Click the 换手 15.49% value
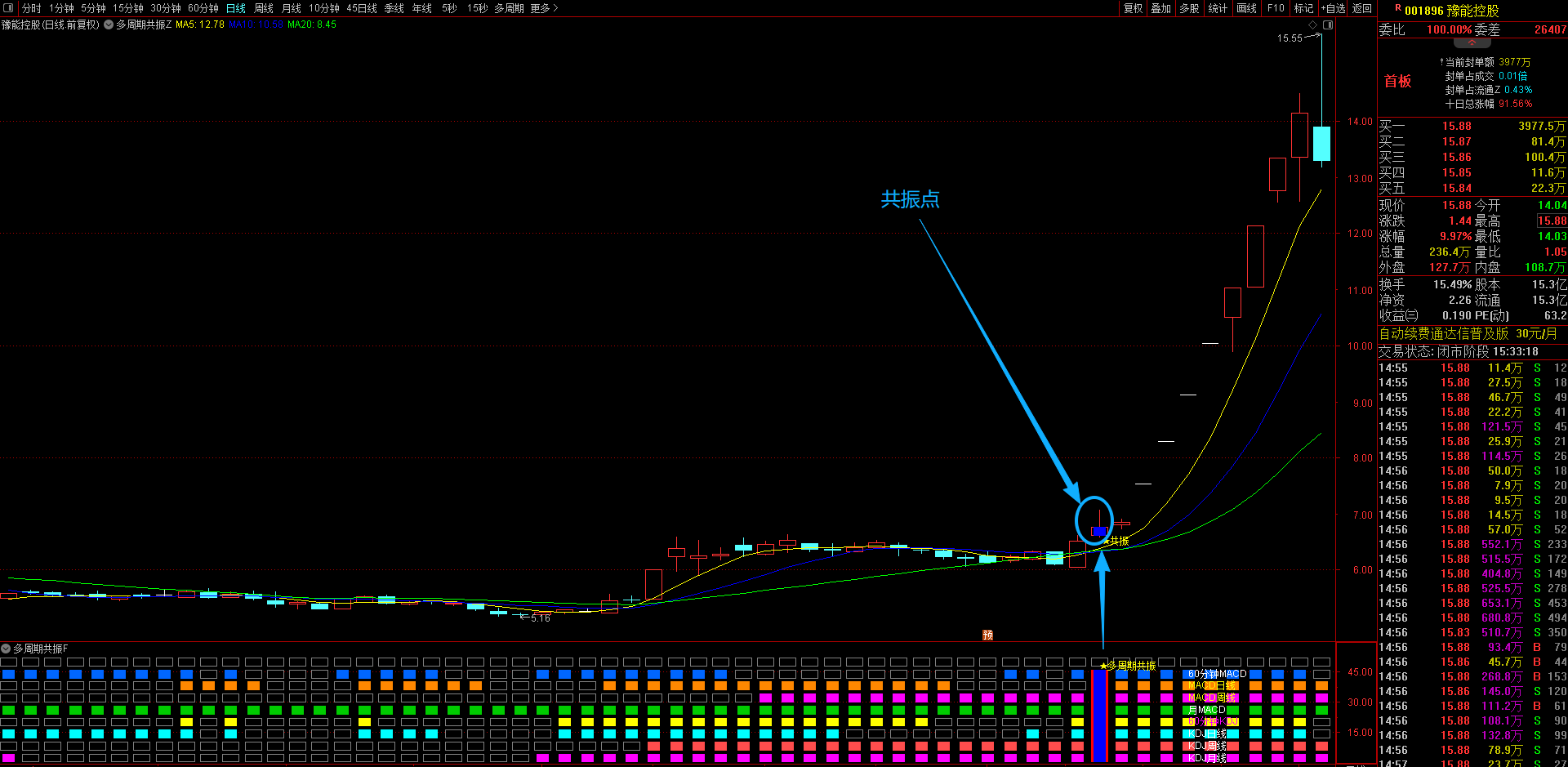Image resolution: width=1568 pixels, height=767 pixels. click(1453, 284)
